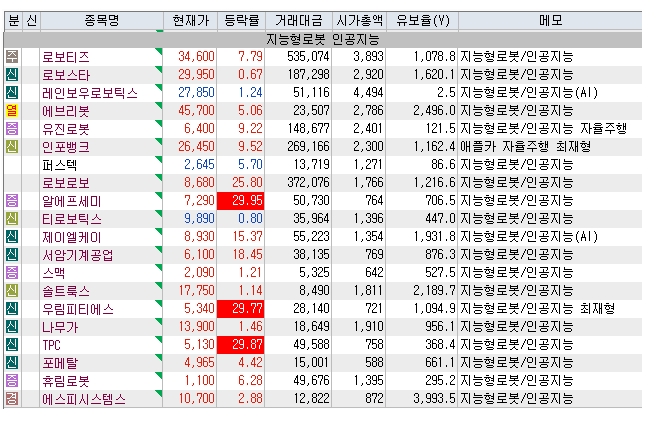Click the 신 badge icon beside 나무가
Viewport: 663px width, 423px height.
pyautogui.click(x=12, y=327)
